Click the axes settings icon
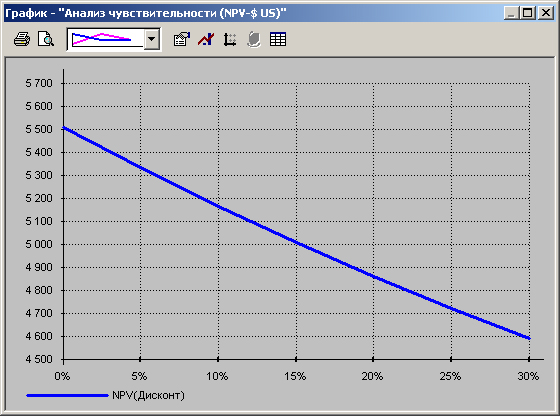 point(230,39)
